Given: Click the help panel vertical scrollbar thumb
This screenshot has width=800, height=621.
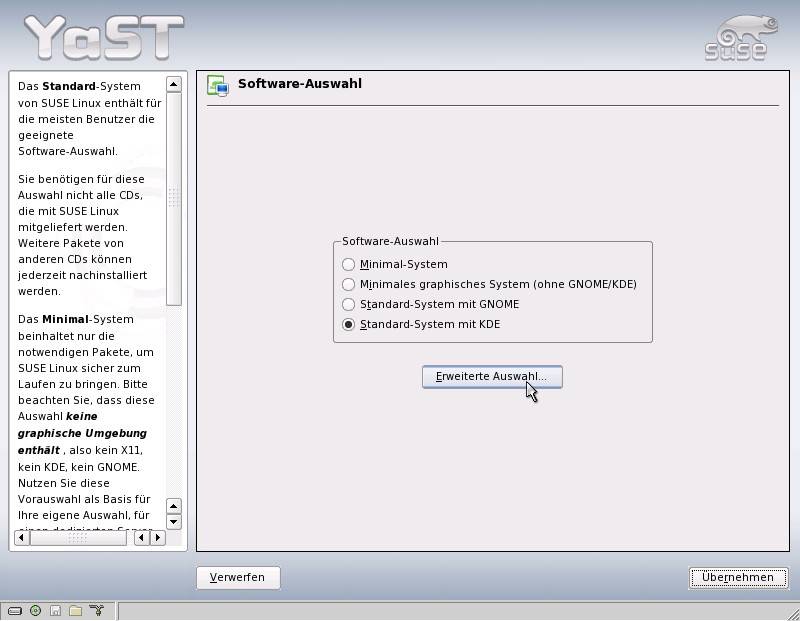Looking at the screenshot, I should point(173,198).
